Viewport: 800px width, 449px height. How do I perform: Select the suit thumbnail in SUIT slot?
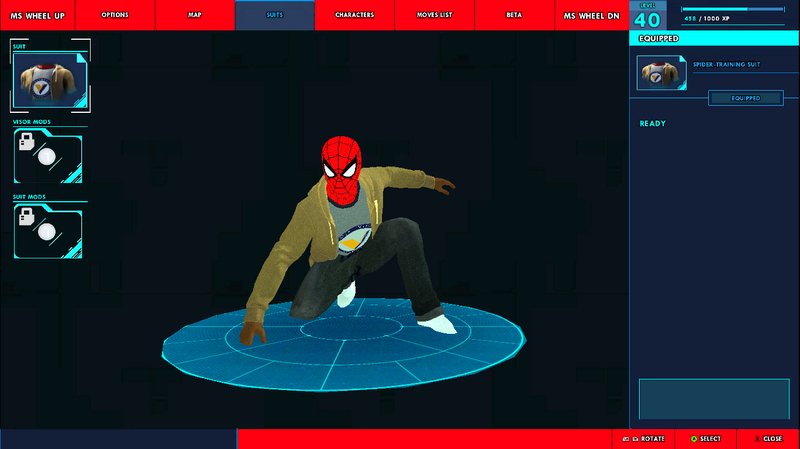click(x=50, y=81)
